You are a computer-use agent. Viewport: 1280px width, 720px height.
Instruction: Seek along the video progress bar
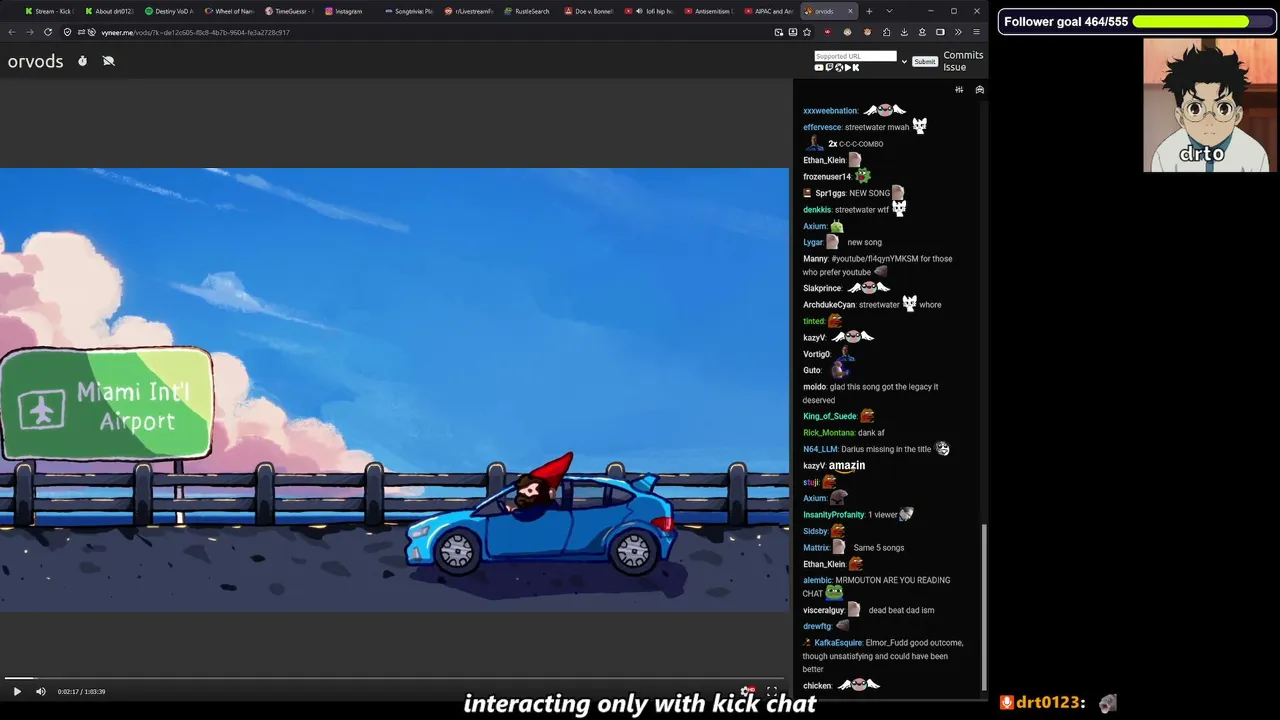click(394, 678)
